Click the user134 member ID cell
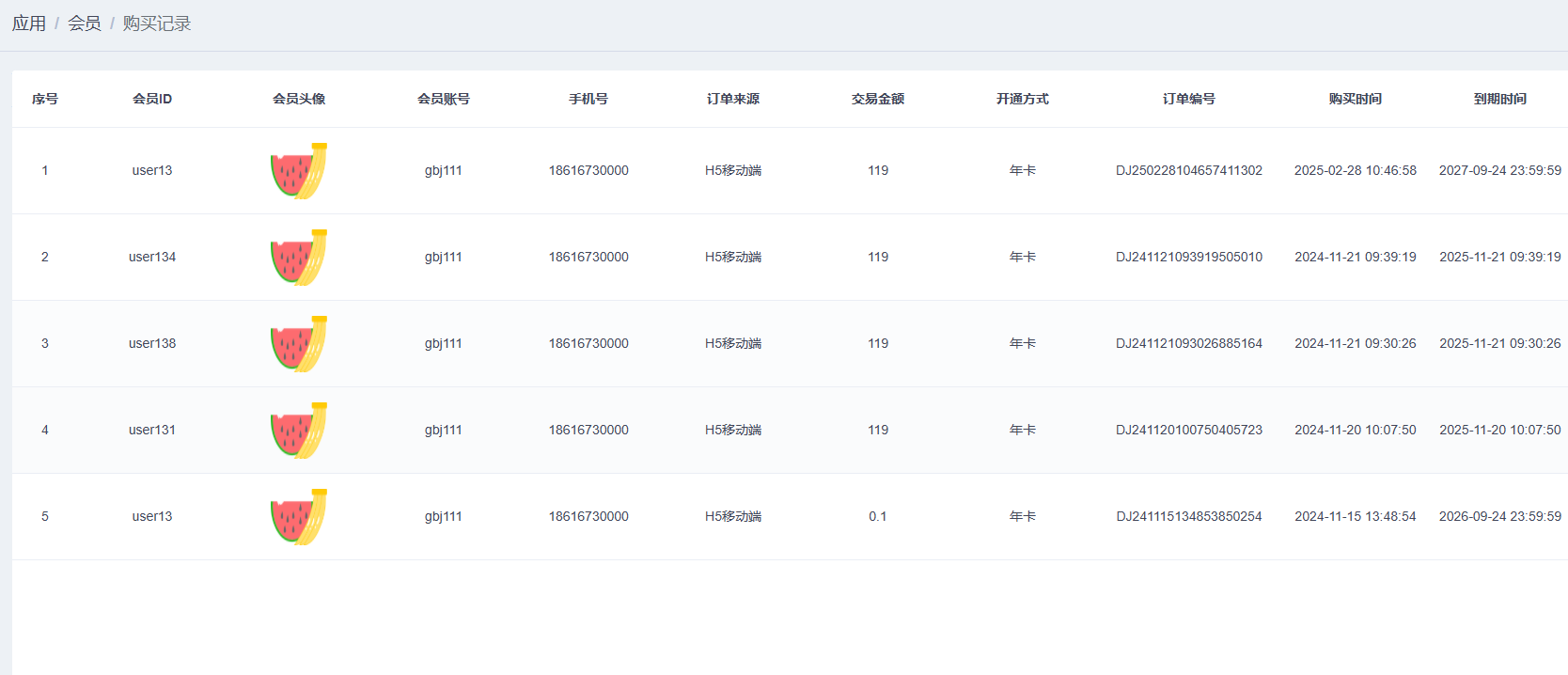The width and height of the screenshot is (1568, 675). (x=152, y=257)
